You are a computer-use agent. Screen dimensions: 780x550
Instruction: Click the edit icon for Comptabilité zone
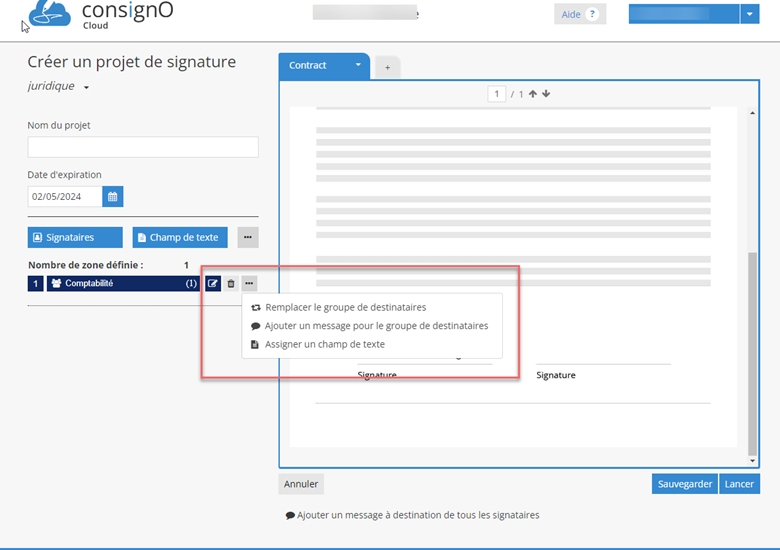click(213, 284)
